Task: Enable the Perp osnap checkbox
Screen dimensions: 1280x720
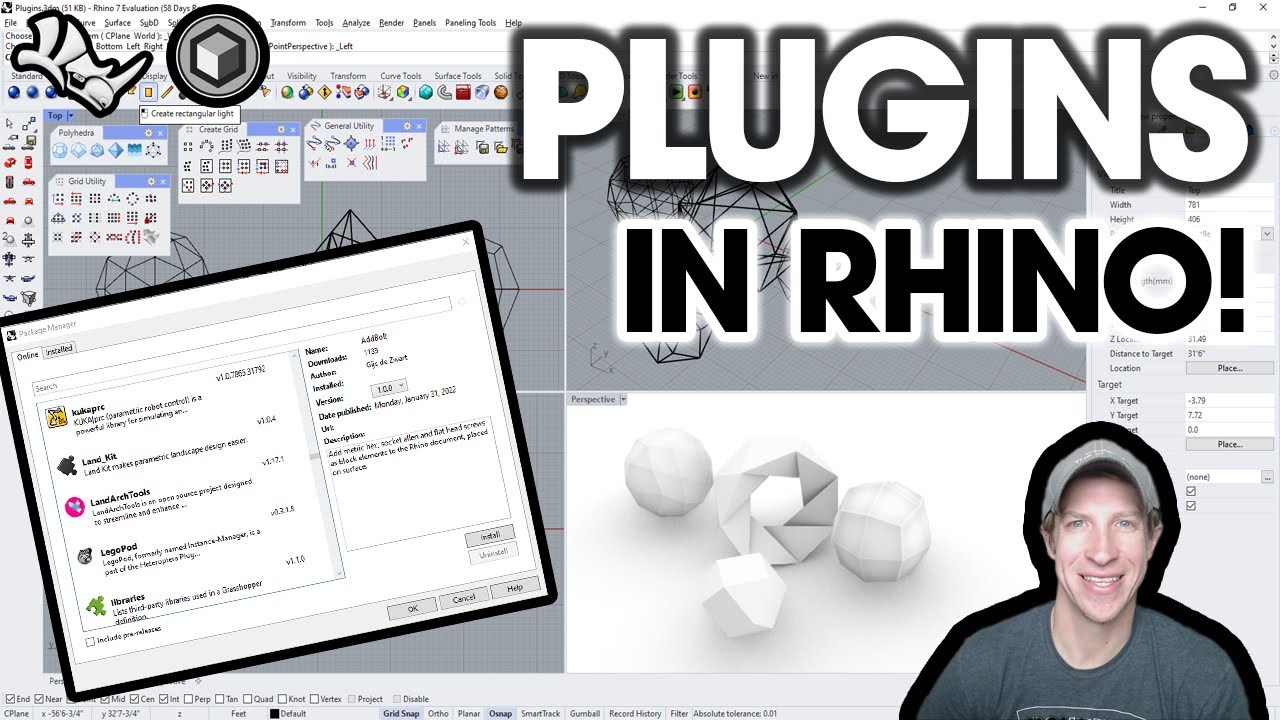Action: coord(189,699)
